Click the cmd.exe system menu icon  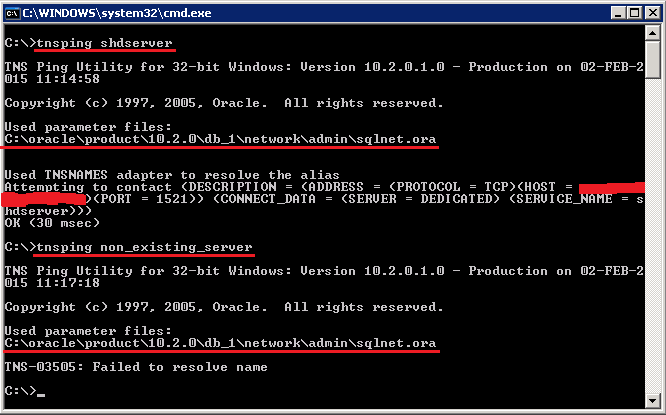tap(12, 13)
